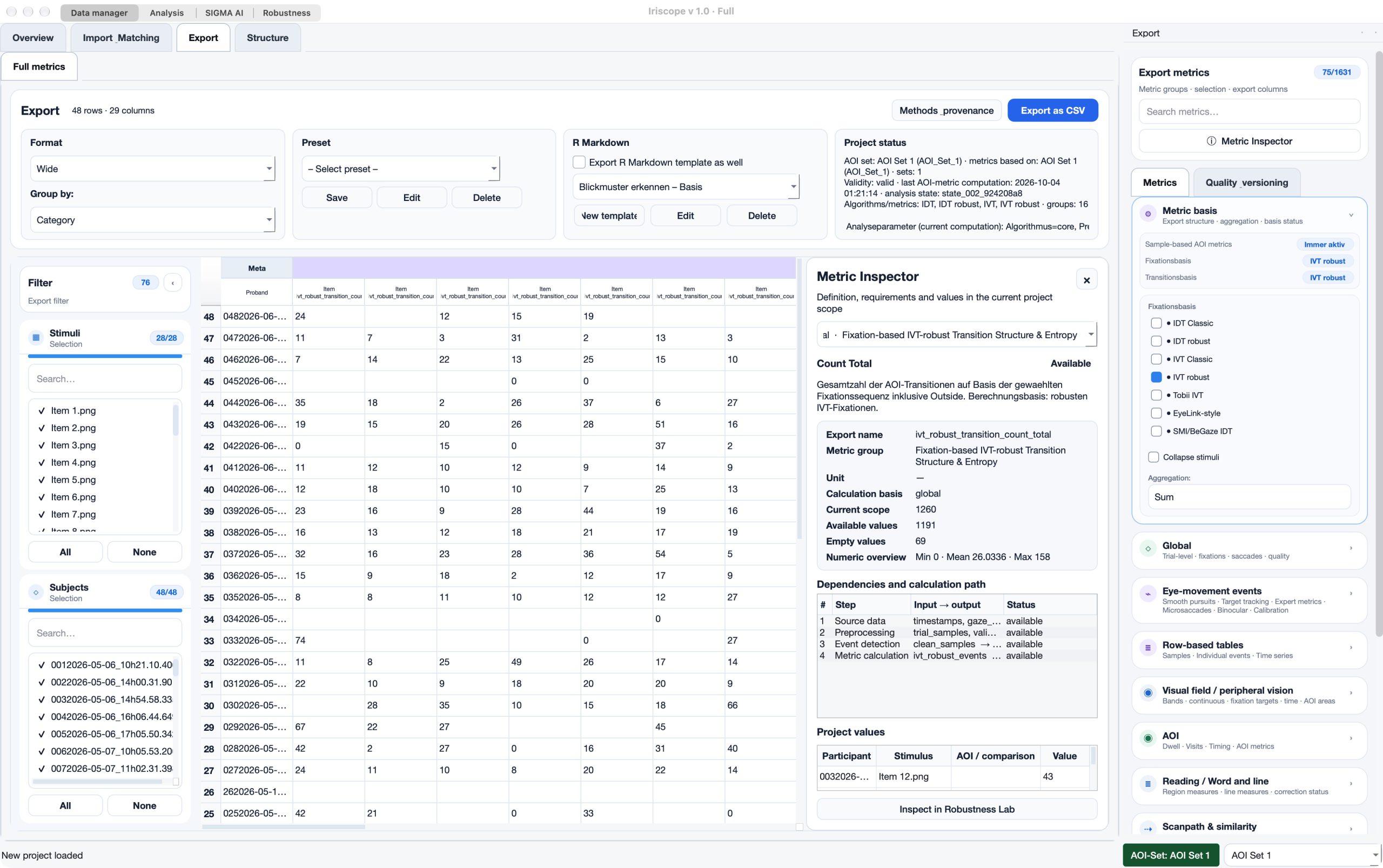Viewport: 1383px width, 868px height.
Task: Open the Overview tab
Action: pyautogui.click(x=33, y=38)
